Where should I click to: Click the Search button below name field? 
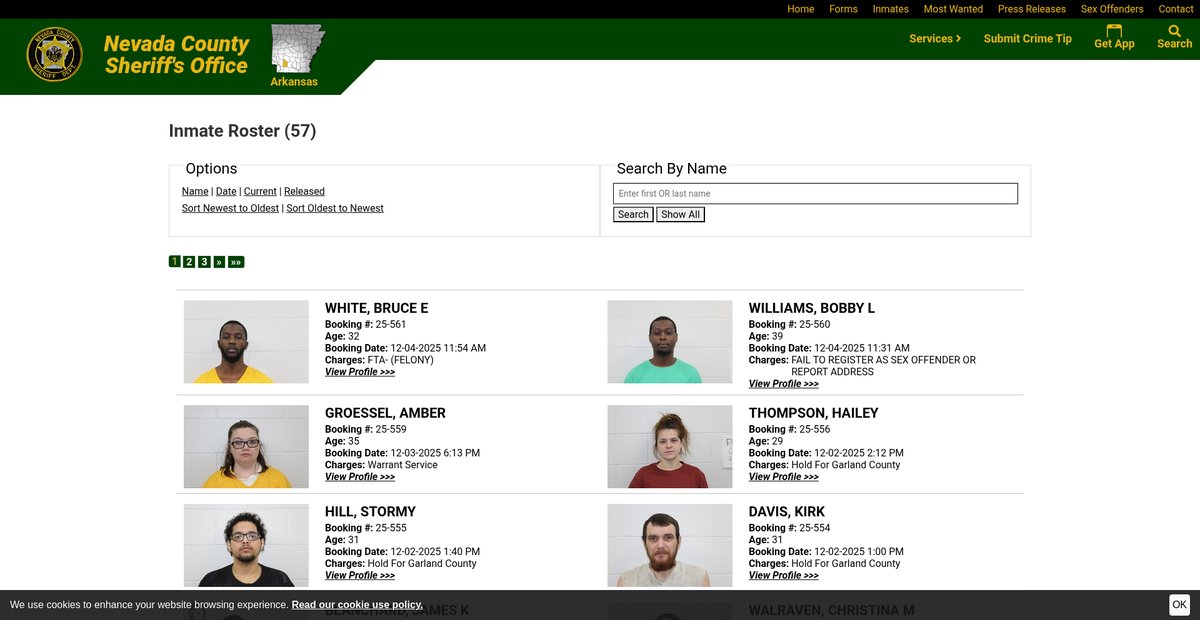tap(633, 214)
